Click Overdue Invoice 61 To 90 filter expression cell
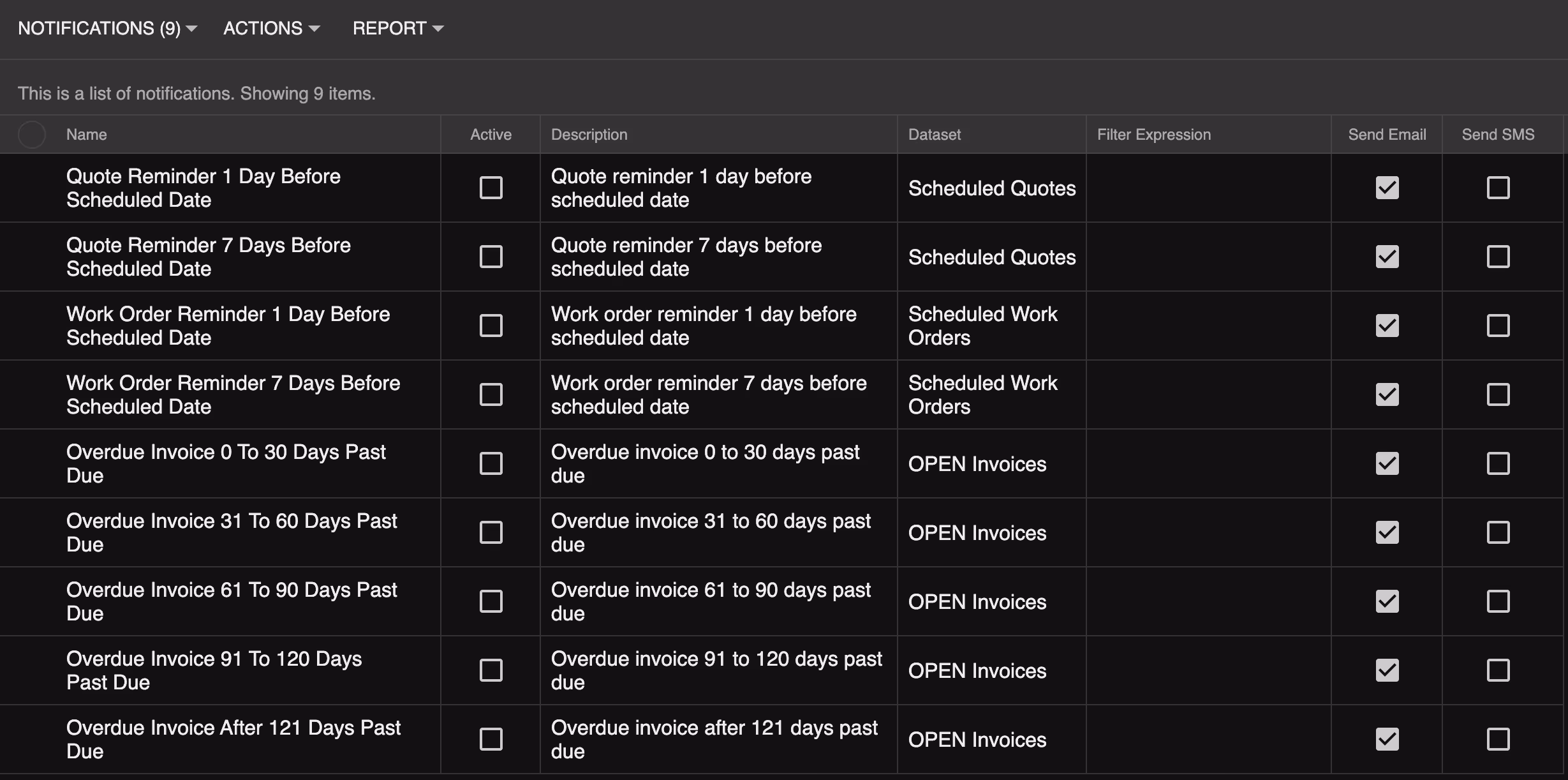 point(1208,601)
